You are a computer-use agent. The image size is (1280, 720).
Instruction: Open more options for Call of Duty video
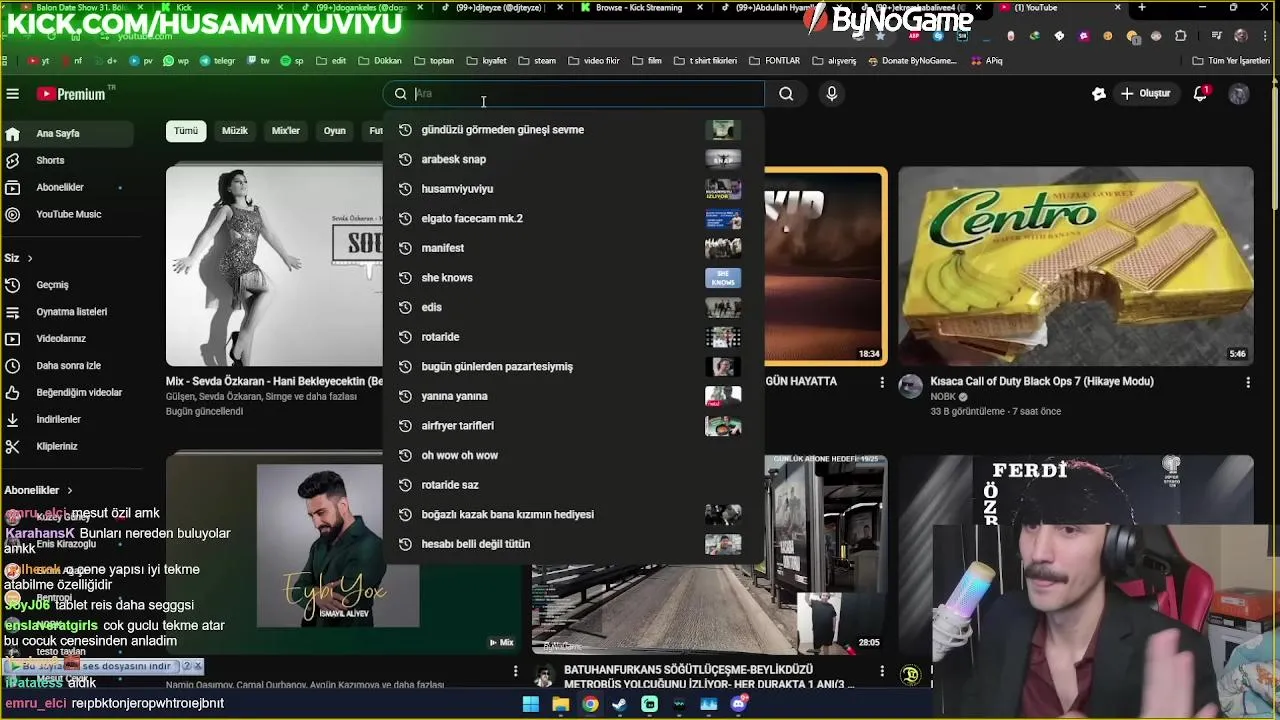tap(1248, 383)
